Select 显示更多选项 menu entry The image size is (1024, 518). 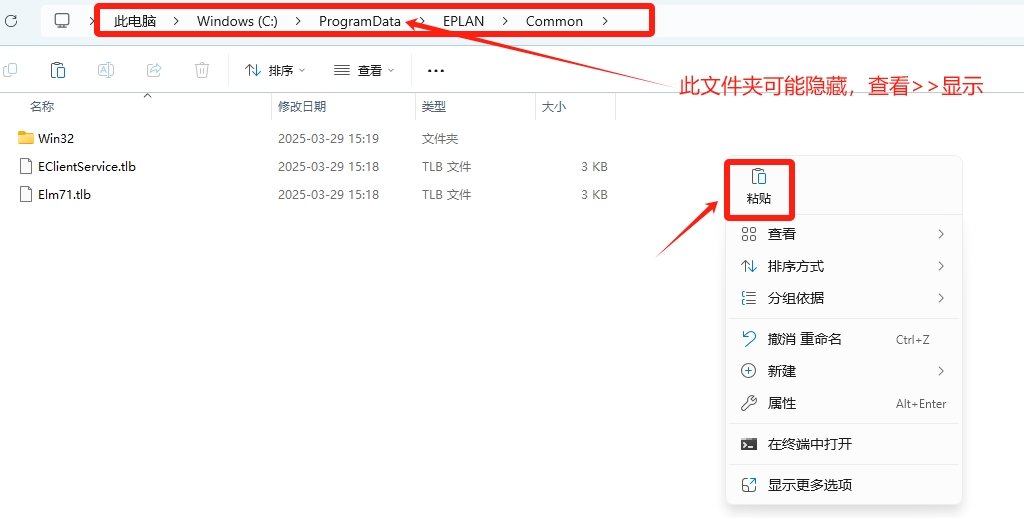pos(809,485)
